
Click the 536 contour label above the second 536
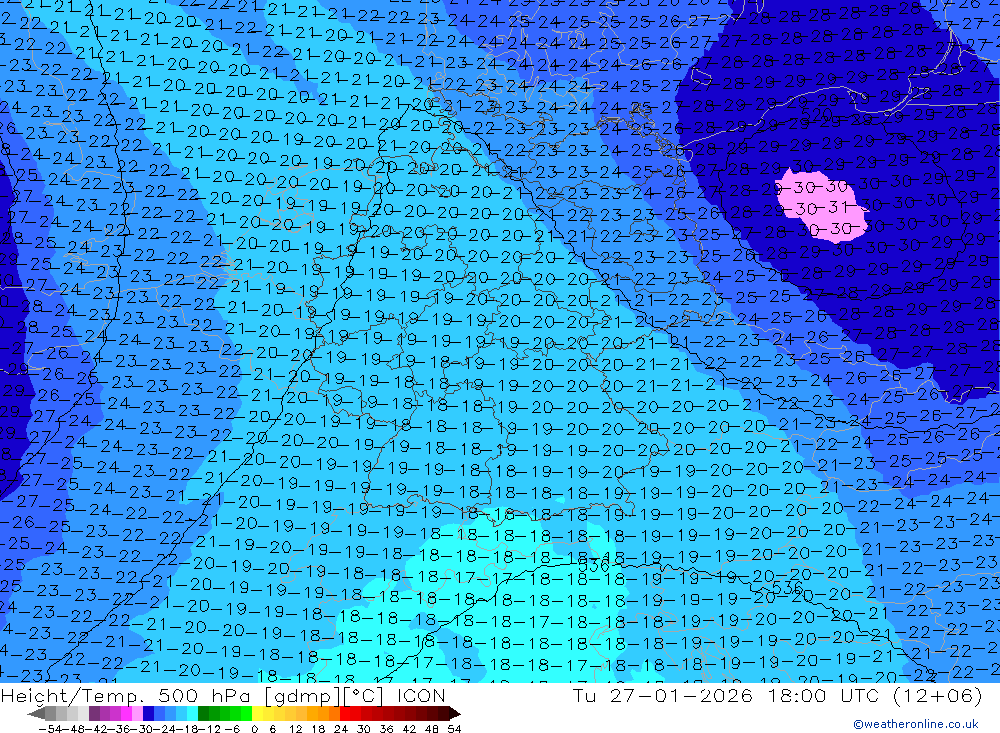[594, 566]
